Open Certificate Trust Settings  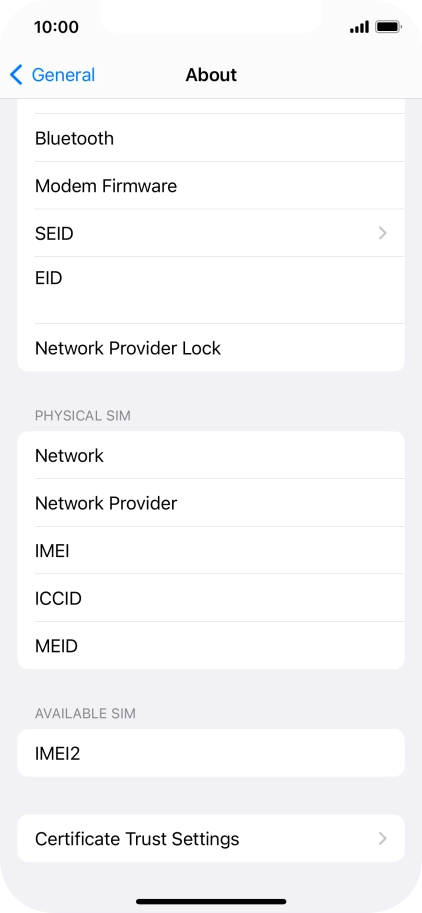coord(211,838)
